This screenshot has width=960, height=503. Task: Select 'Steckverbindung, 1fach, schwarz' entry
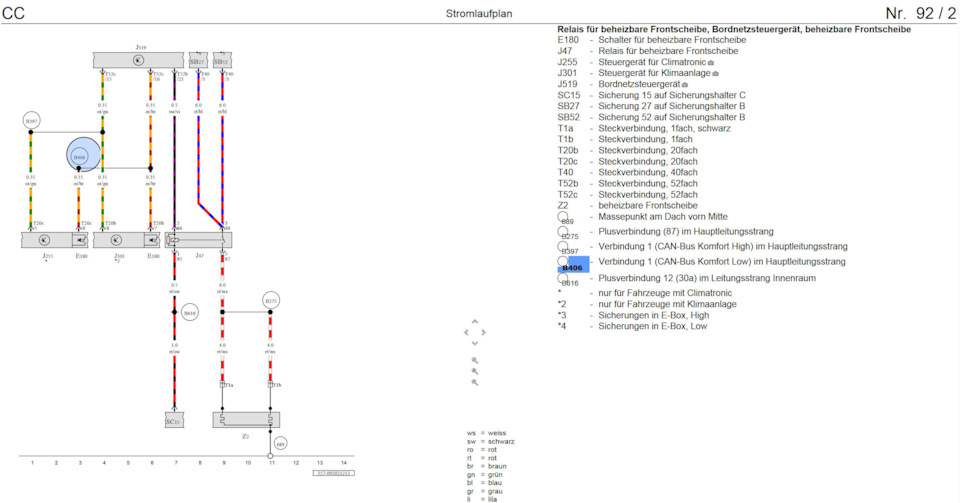point(664,128)
